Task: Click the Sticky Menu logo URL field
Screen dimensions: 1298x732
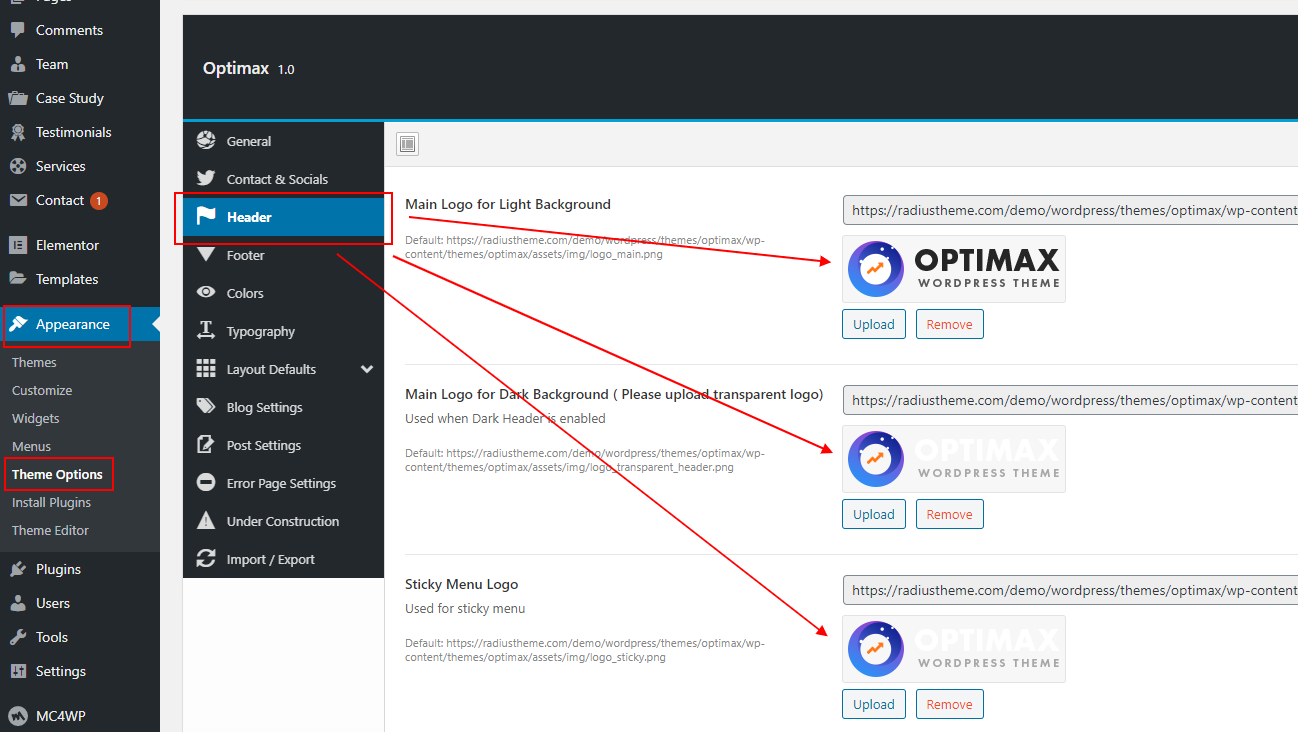Action: coord(1070,590)
